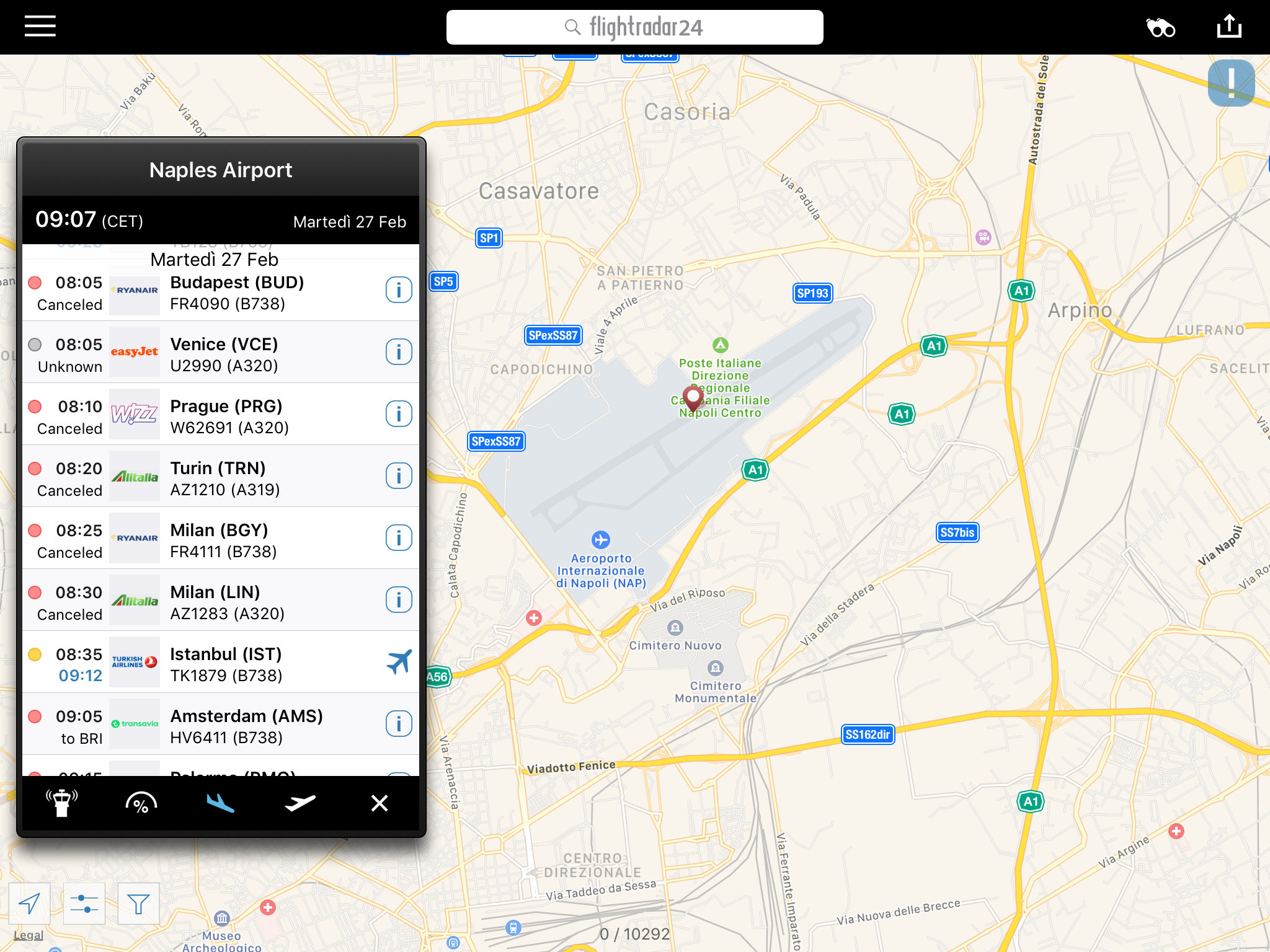
Task: Open map settings sliders button
Action: [84, 904]
